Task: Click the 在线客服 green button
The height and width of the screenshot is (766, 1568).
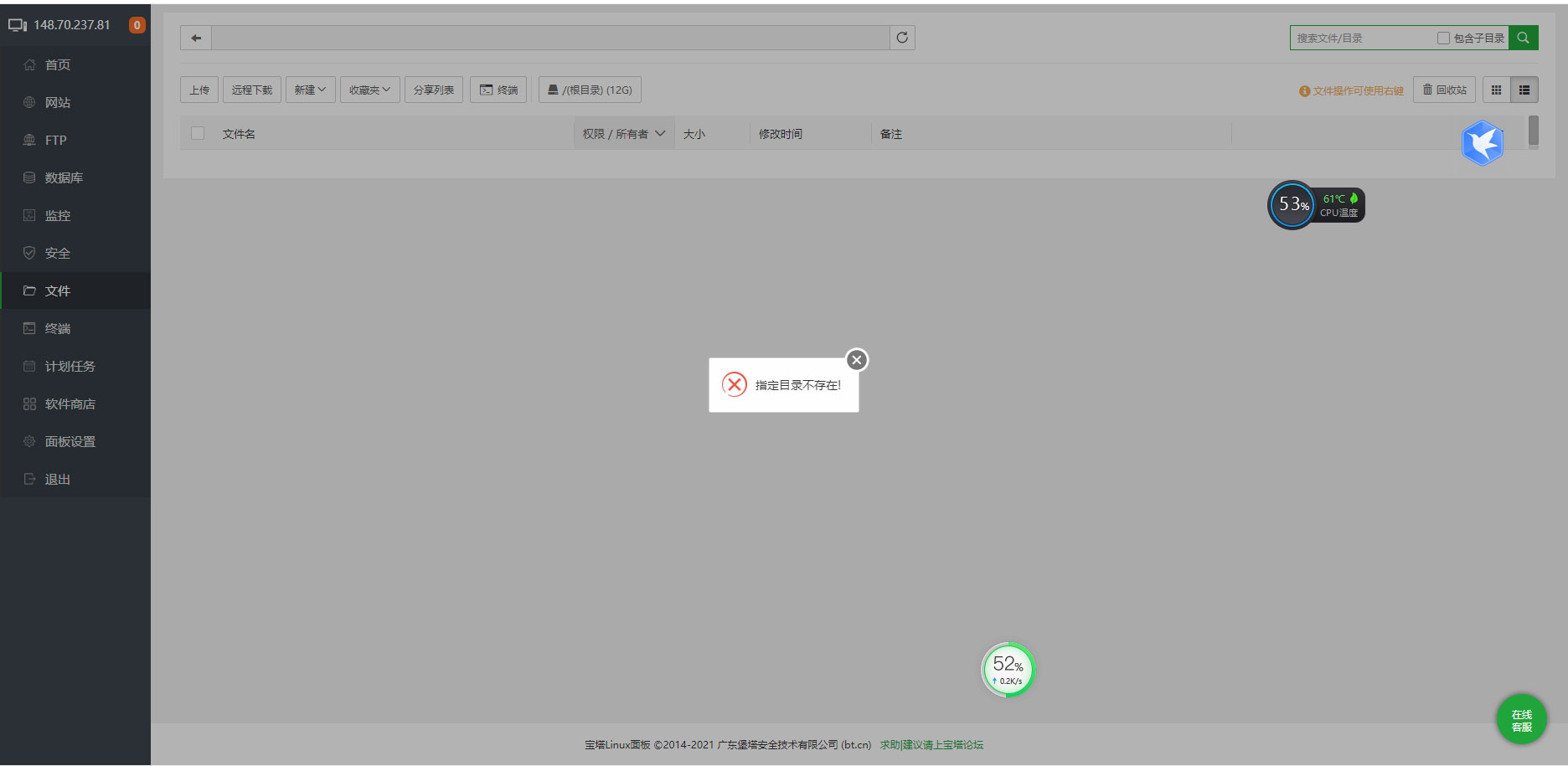Action: 1521,720
